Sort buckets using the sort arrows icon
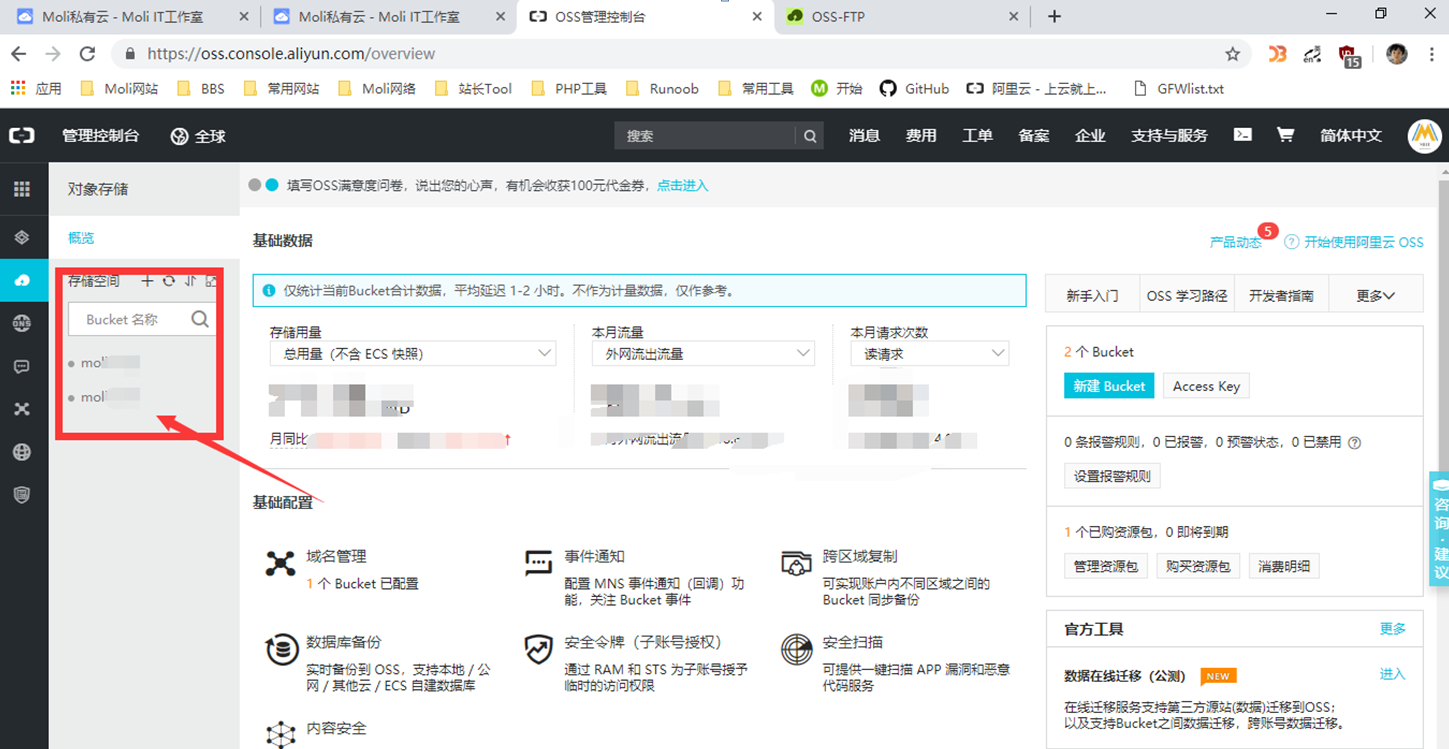This screenshot has width=1449, height=749. 190,281
